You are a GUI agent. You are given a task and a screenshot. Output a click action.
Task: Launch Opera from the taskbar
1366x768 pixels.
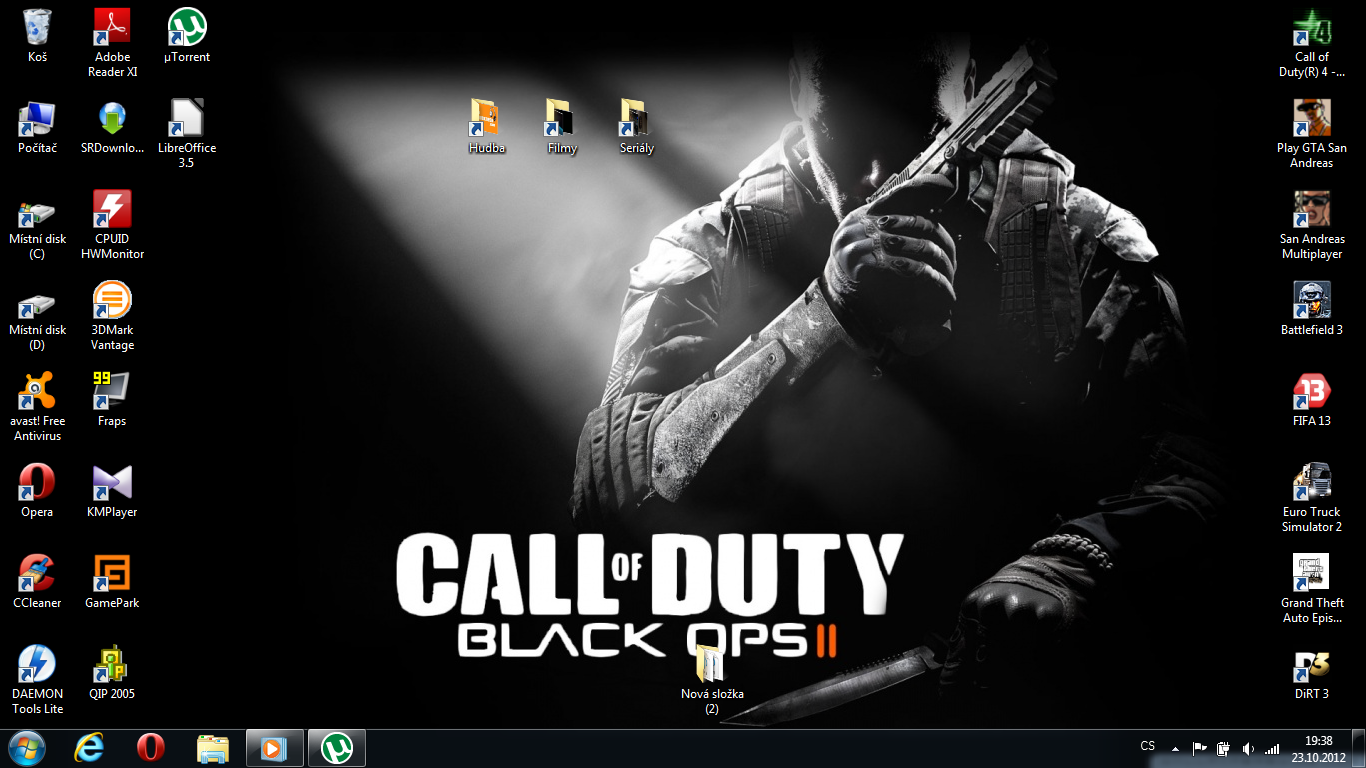(x=151, y=748)
